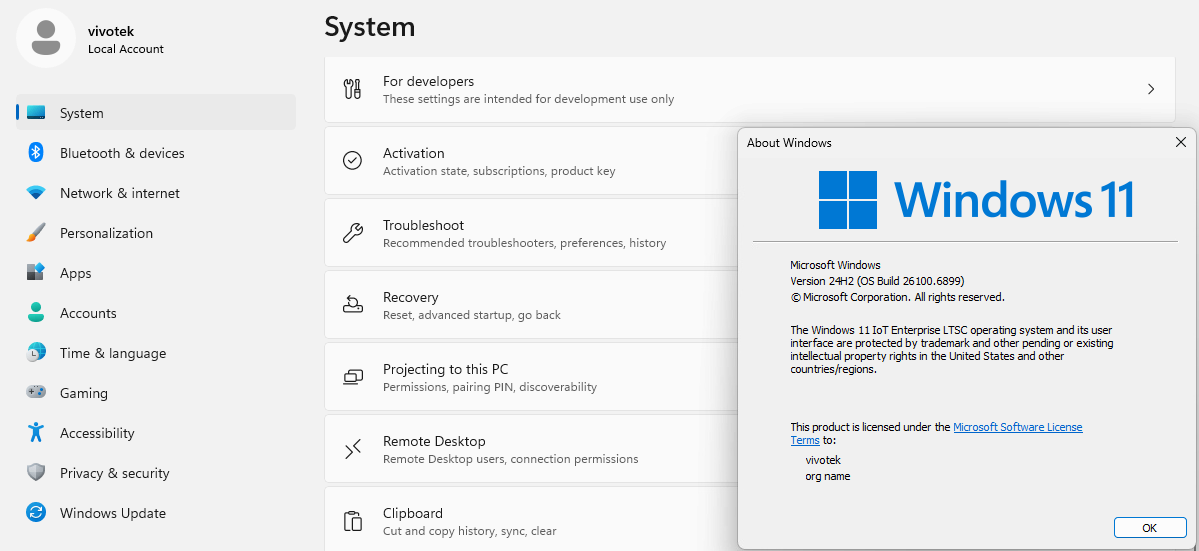Image resolution: width=1199 pixels, height=551 pixels.
Task: Click the Remote Desktop icon
Action: (353, 449)
